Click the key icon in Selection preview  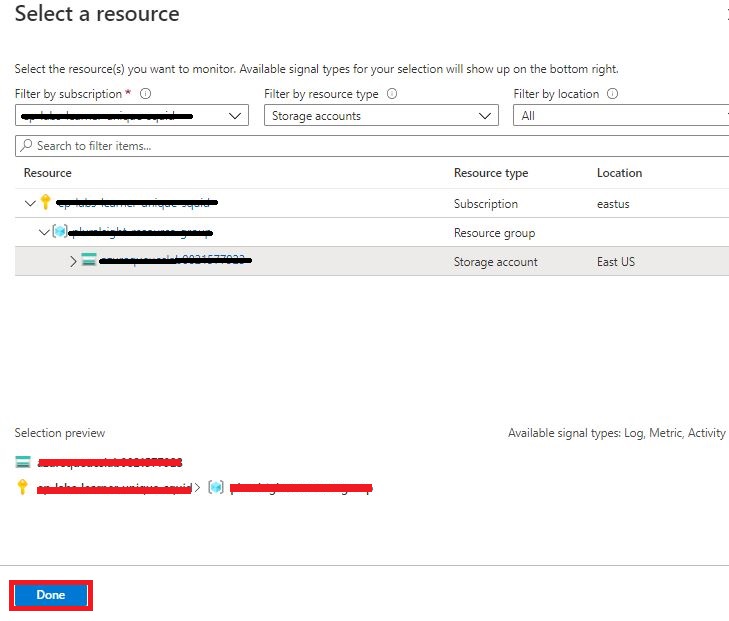click(x=23, y=487)
